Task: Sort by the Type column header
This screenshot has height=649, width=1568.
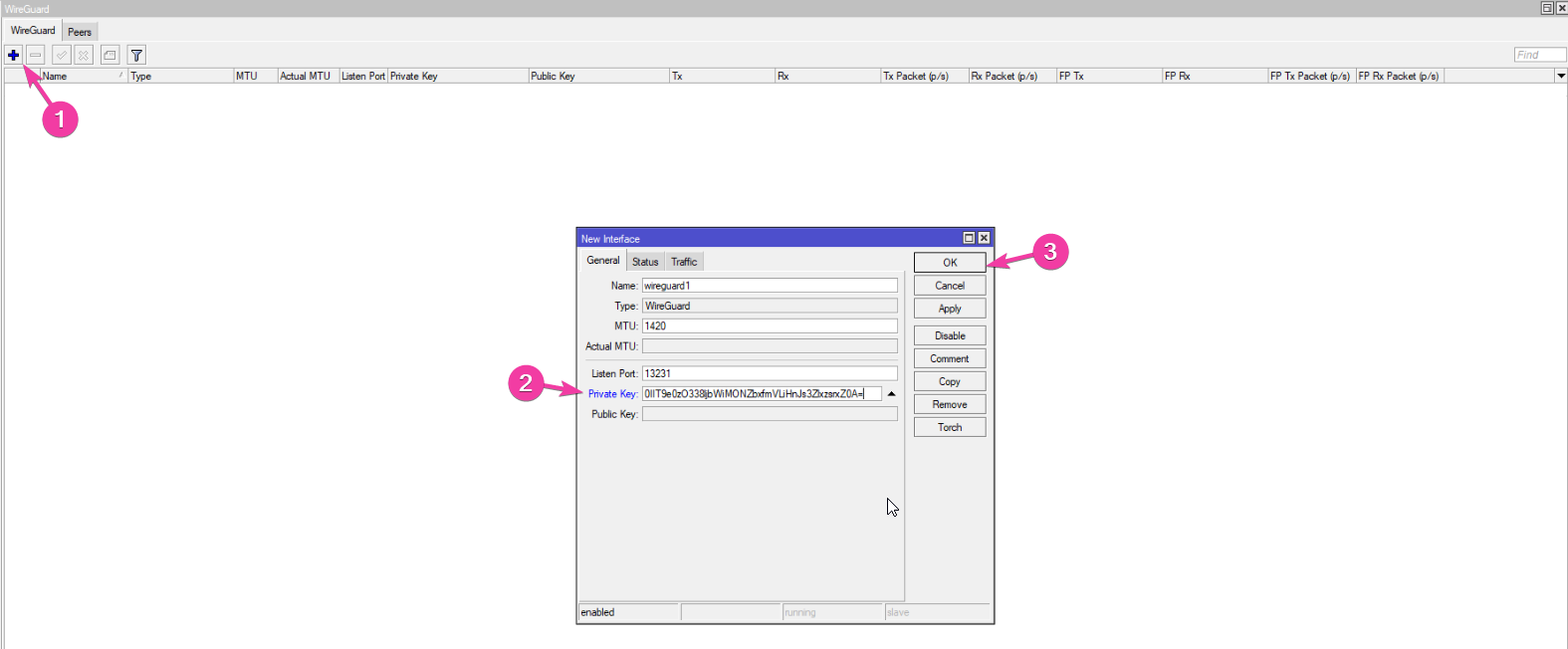Action: [180, 76]
